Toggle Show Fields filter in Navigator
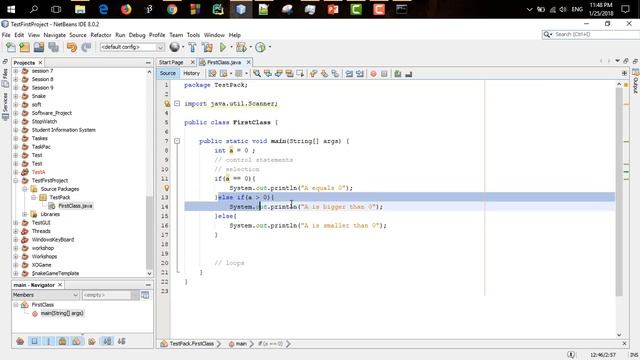 (x=34, y=341)
